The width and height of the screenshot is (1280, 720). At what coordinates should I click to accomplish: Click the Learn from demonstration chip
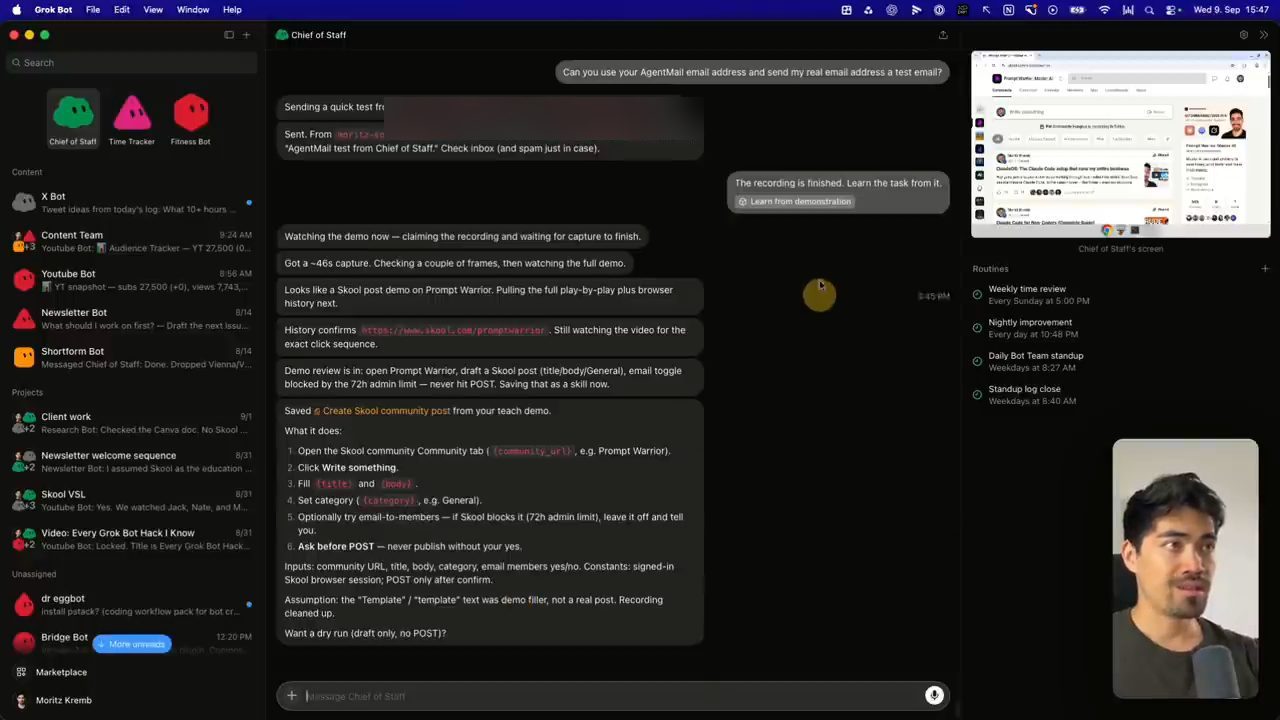pyautogui.click(x=795, y=202)
